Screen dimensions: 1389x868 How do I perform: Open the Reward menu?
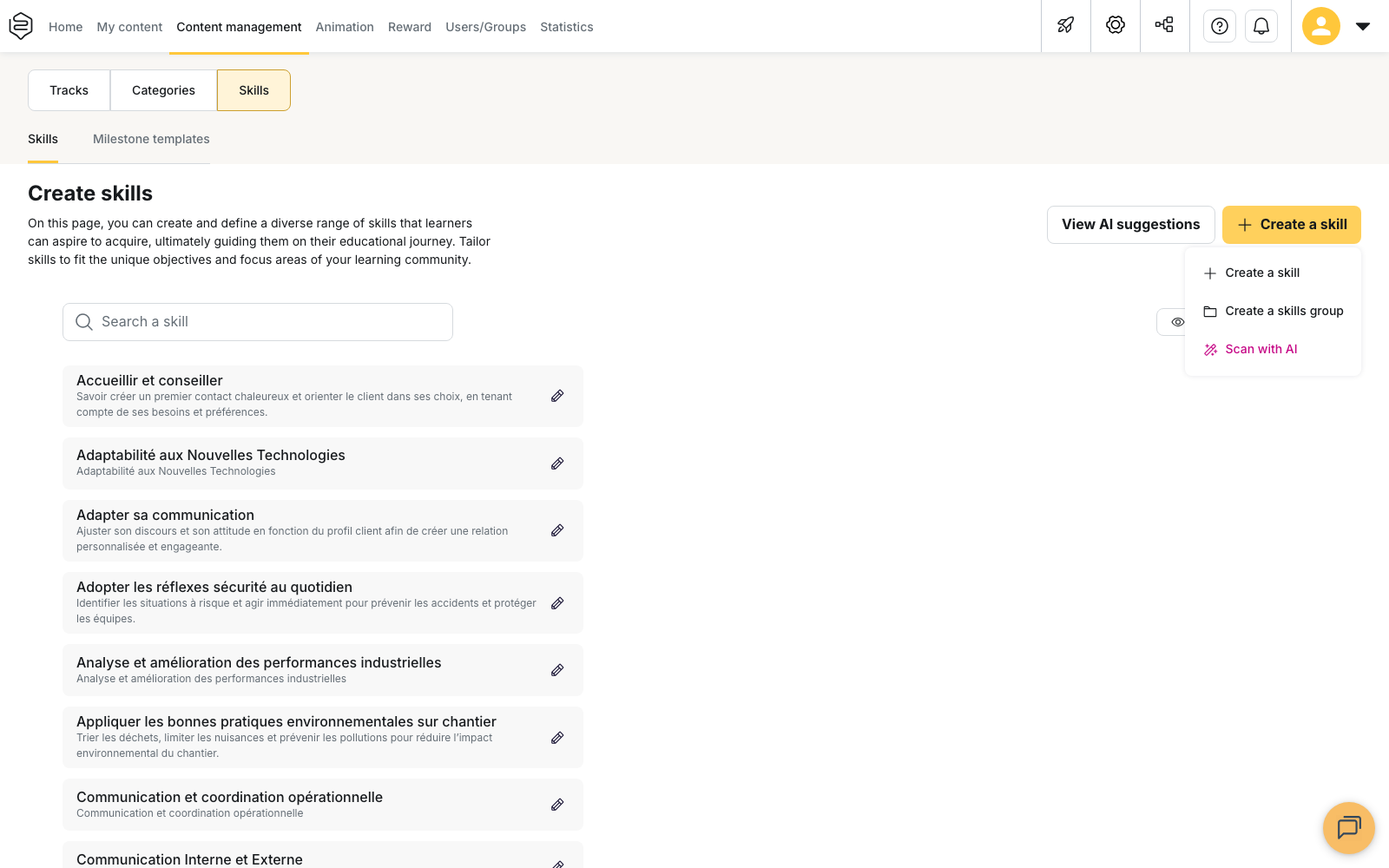(x=410, y=27)
